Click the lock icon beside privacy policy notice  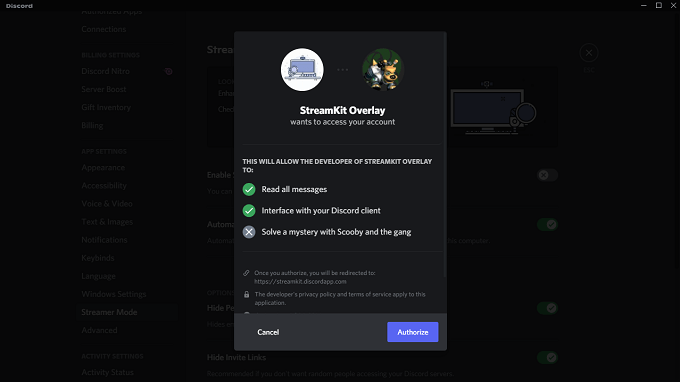(x=246, y=294)
